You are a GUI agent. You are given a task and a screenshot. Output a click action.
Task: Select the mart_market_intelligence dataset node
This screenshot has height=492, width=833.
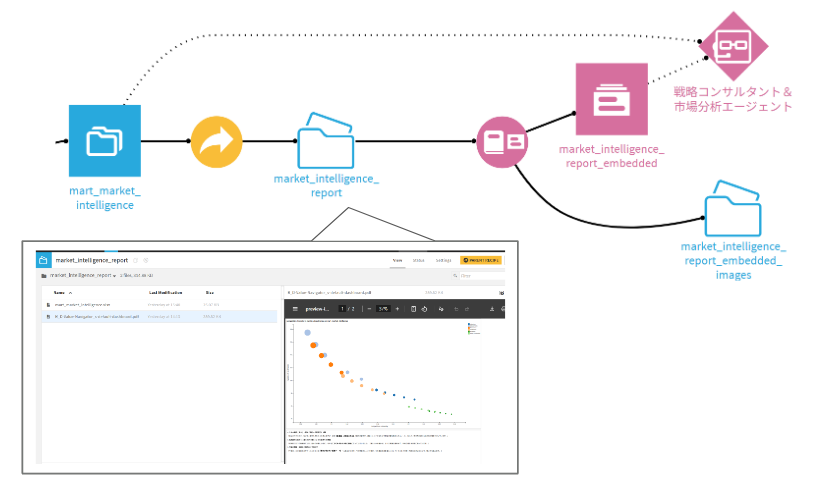105,141
